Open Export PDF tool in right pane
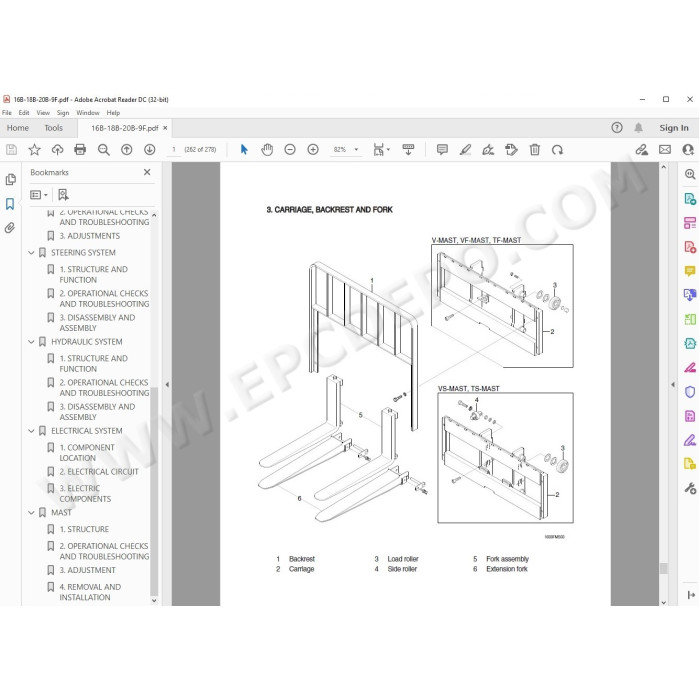This screenshot has height=700, width=700. 690,198
